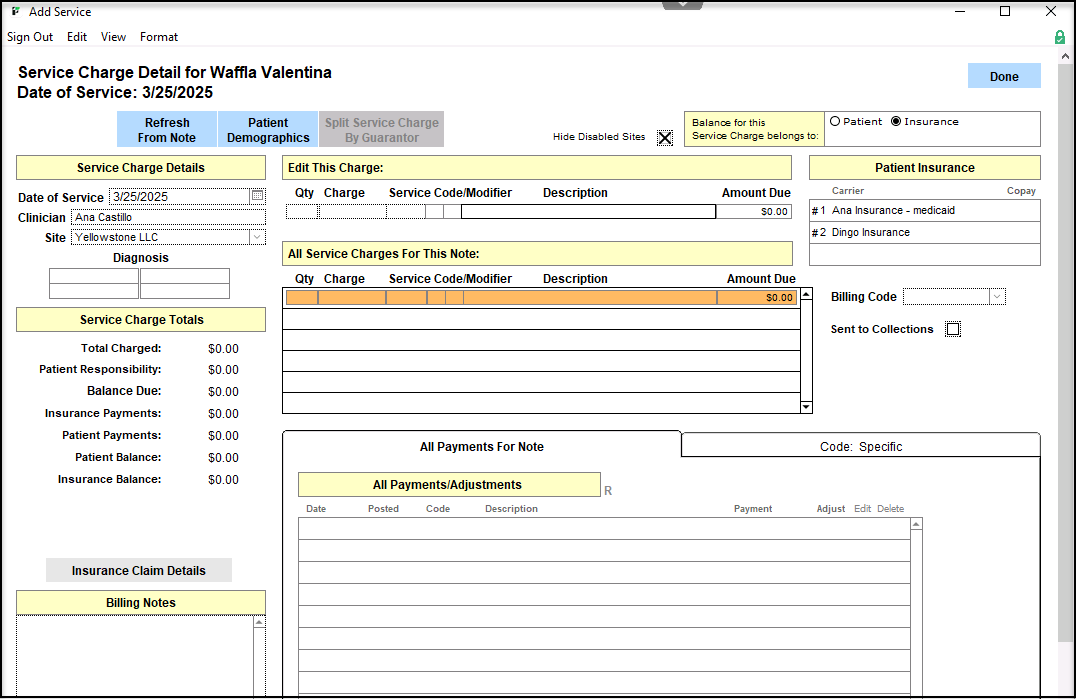Open the Date of Service calendar picker
The image size is (1076, 699).
tap(257, 196)
